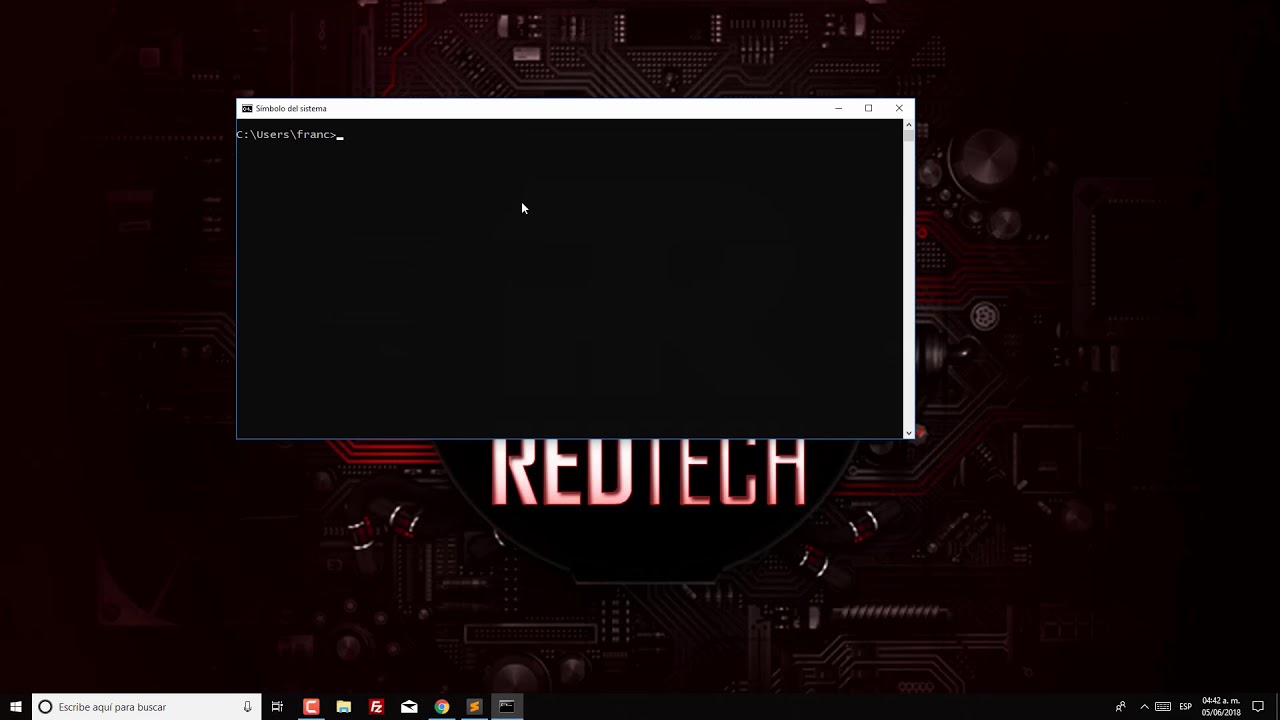
Task: Maximize the Command Prompt window
Action: pyautogui.click(x=868, y=108)
